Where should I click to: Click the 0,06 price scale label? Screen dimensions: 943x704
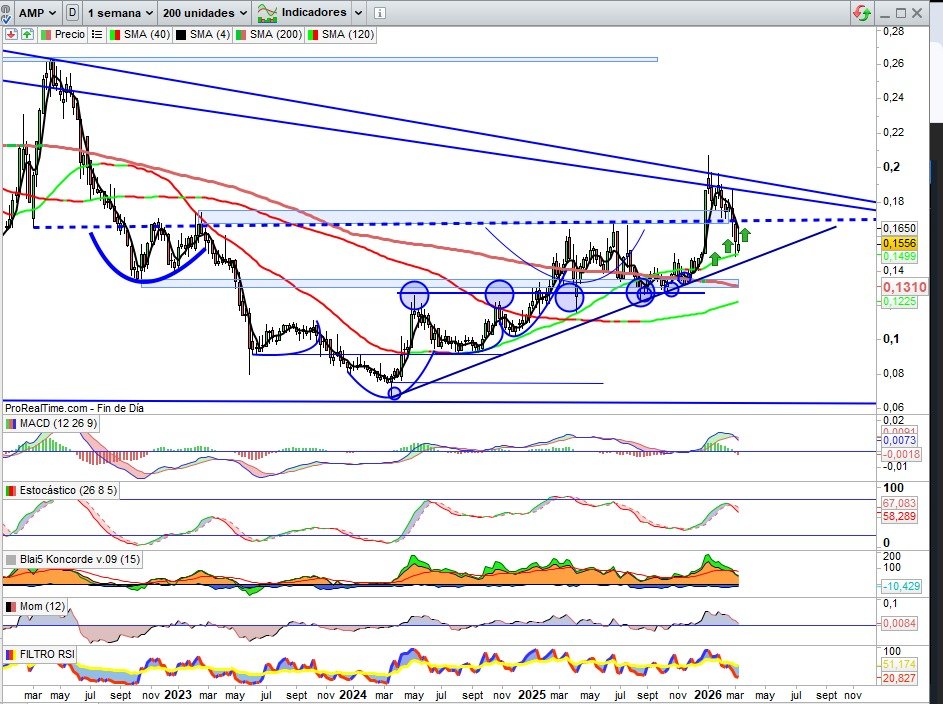893,408
